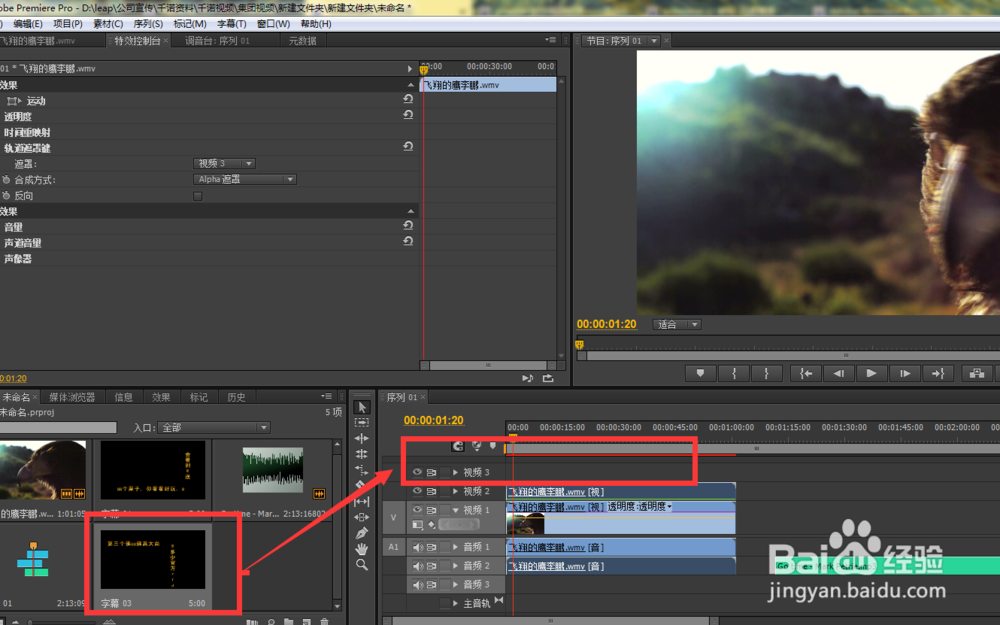Set In point in program monitor
Screen dimensions: 1000x625
734,374
